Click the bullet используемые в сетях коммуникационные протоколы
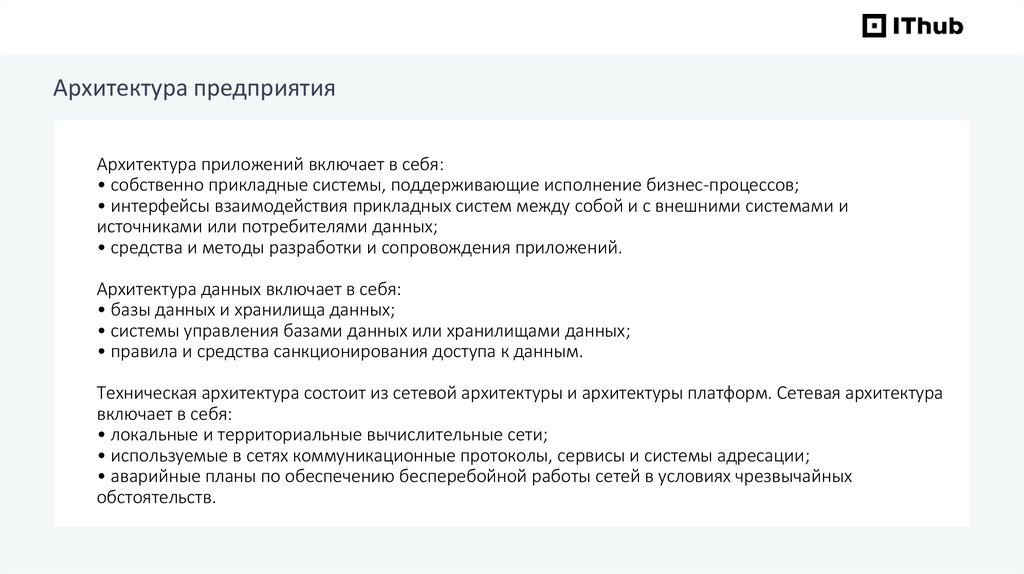The width and height of the screenshot is (1024, 574). pos(453,456)
